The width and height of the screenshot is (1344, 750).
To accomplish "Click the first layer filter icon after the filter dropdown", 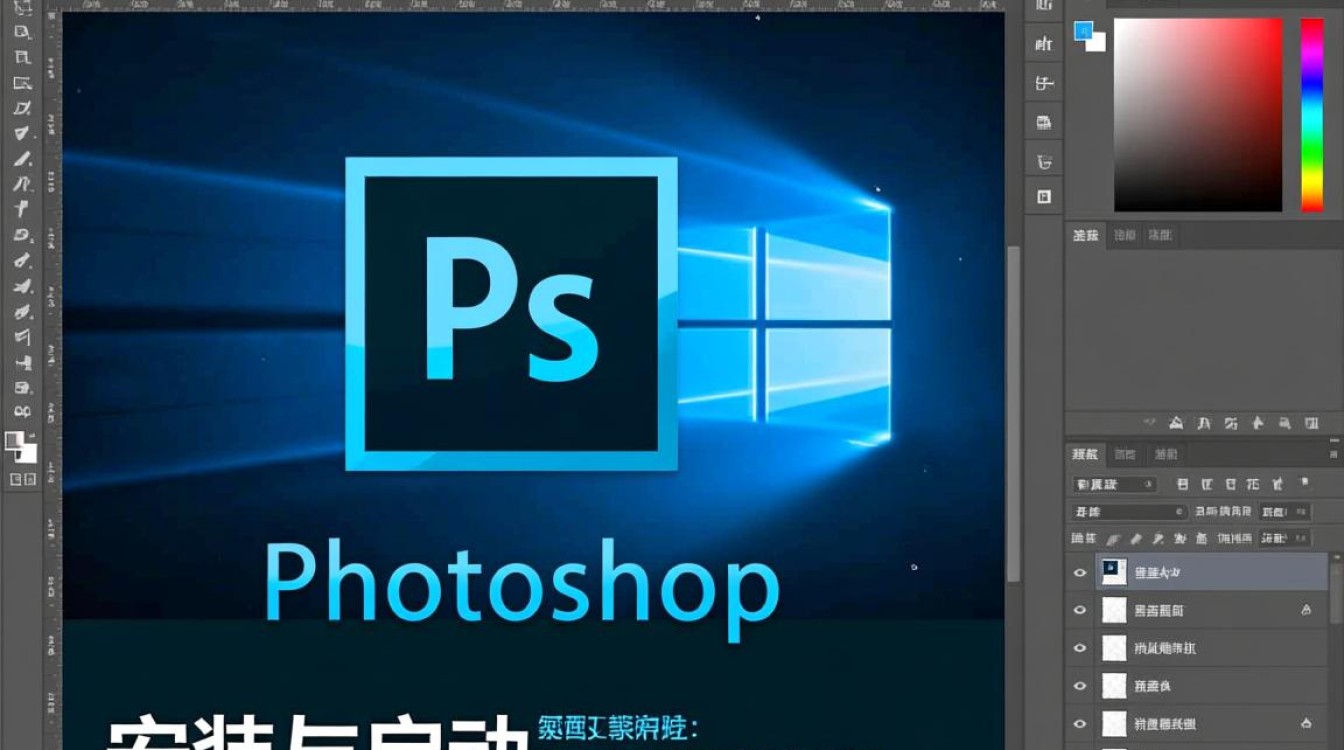I will click(x=1183, y=484).
